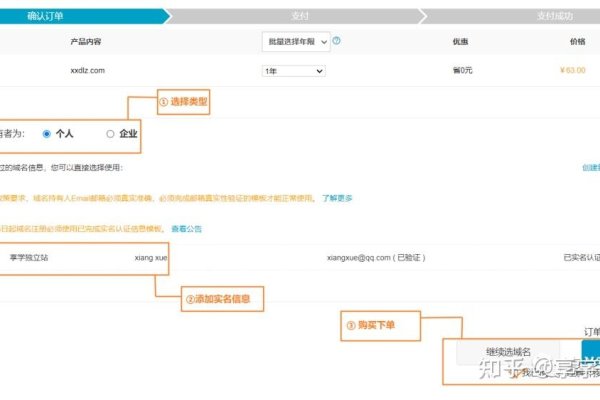Click the help question mark icon
This screenshot has width=600, height=400.
336,41
